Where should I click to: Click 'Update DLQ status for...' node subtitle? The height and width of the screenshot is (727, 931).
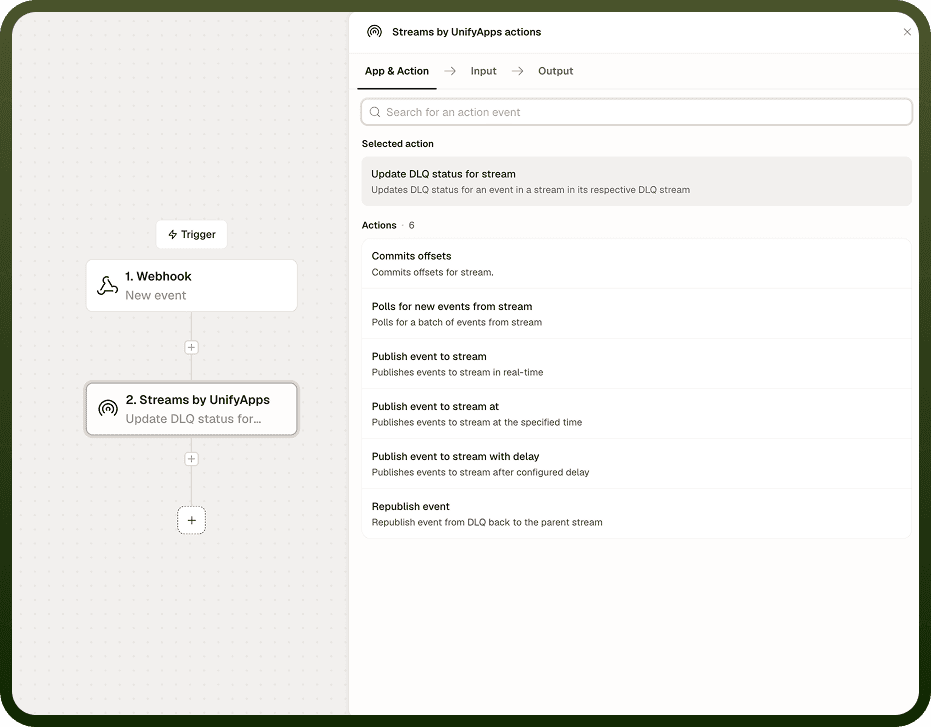(193, 419)
